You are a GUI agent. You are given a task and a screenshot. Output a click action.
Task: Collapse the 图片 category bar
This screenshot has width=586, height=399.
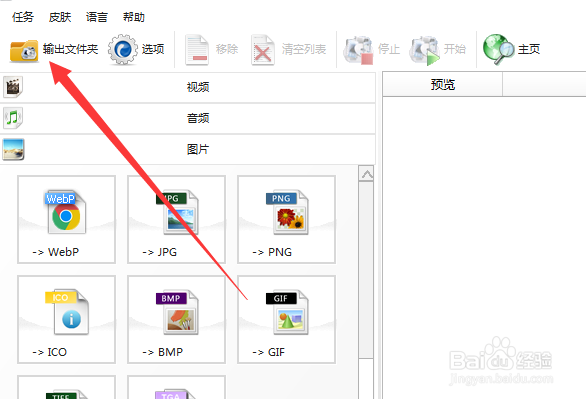click(x=188, y=149)
